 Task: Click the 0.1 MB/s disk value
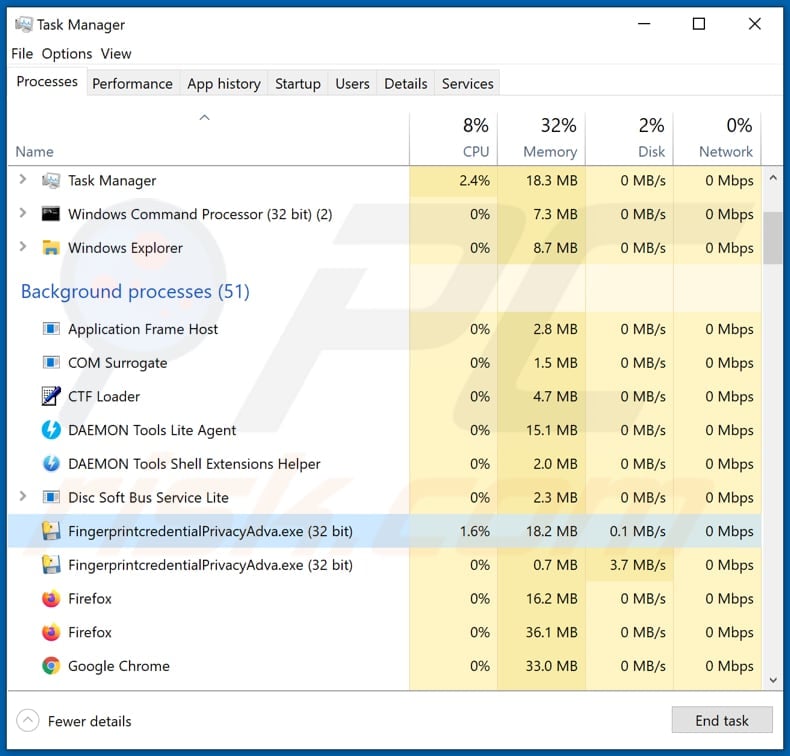[638, 531]
